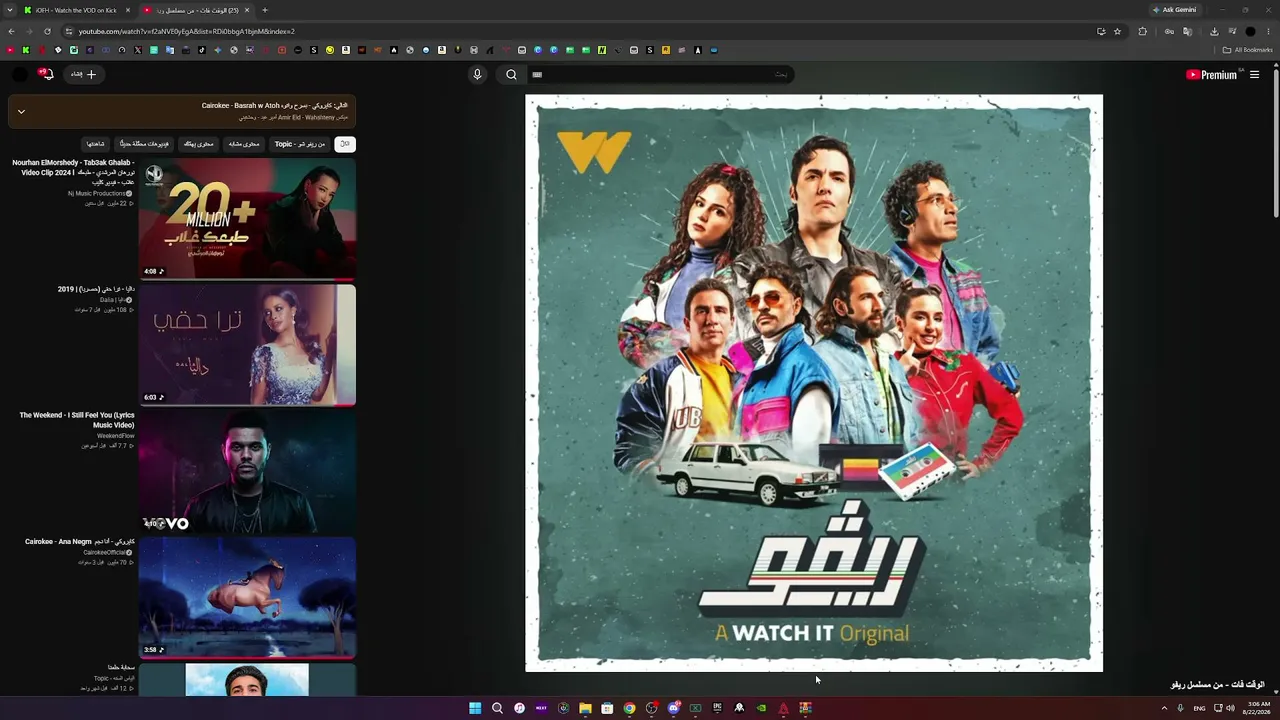The width and height of the screenshot is (1280, 720).
Task: Open the Cairokee Ana Negm horse thumbnail
Action: (x=247, y=597)
